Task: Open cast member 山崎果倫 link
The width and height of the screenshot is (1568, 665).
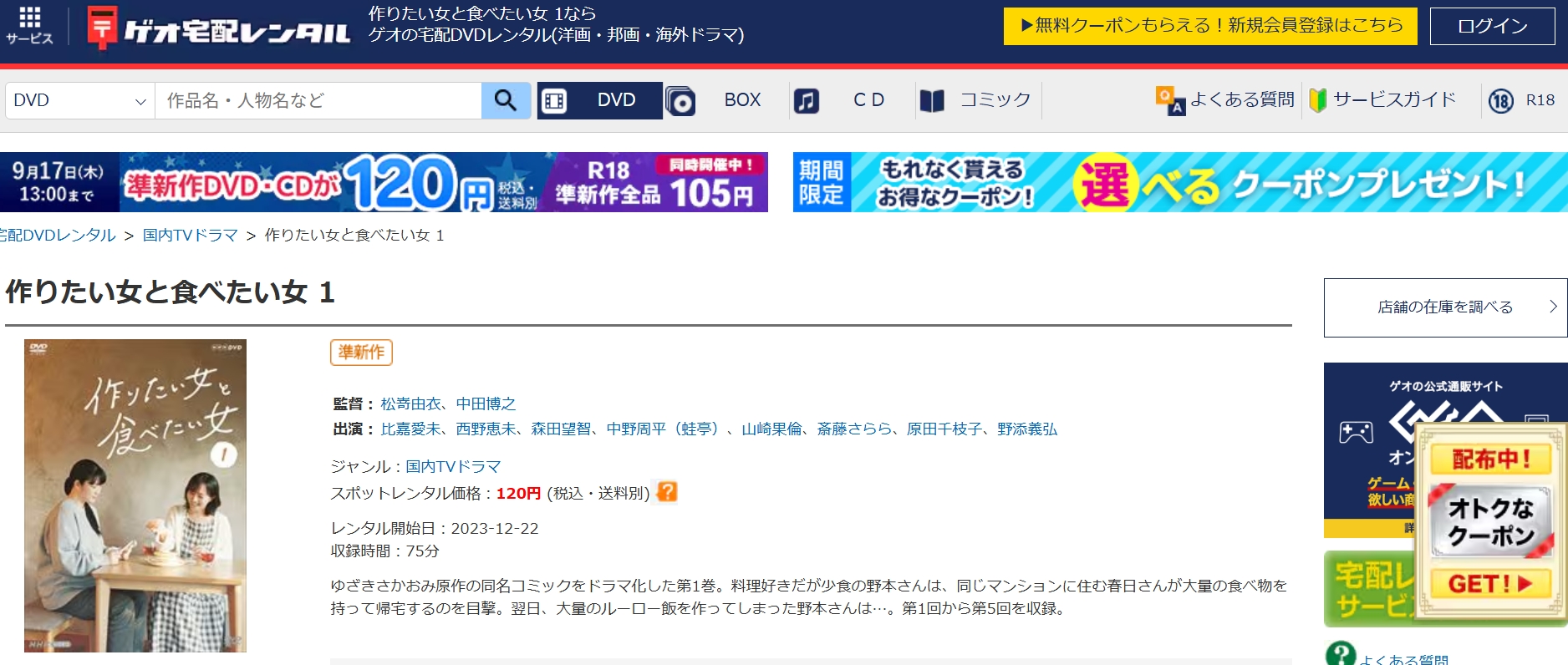Action: pyautogui.click(x=772, y=429)
